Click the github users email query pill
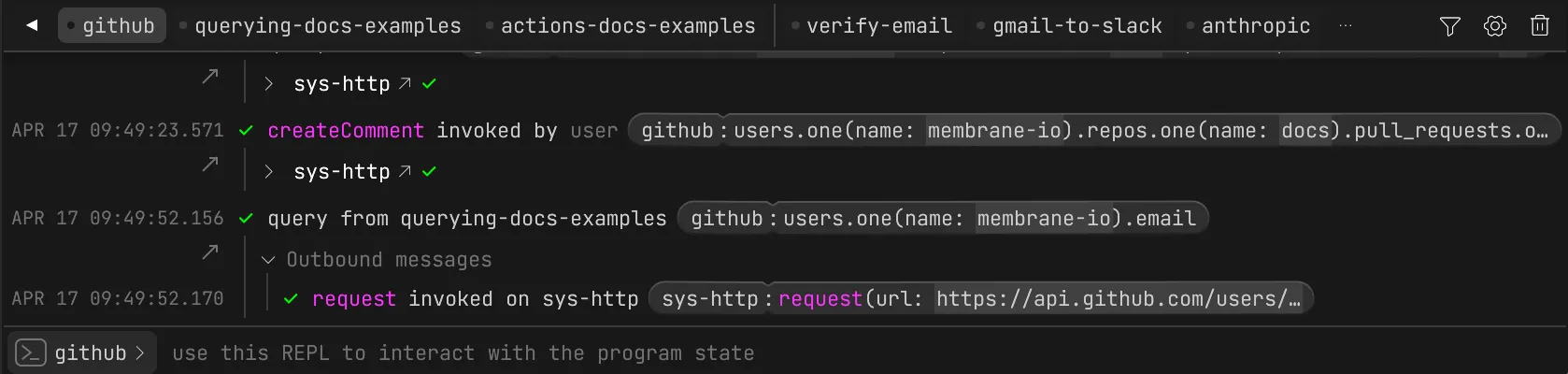Image resolution: width=1568 pixels, height=374 pixels. [x=943, y=219]
